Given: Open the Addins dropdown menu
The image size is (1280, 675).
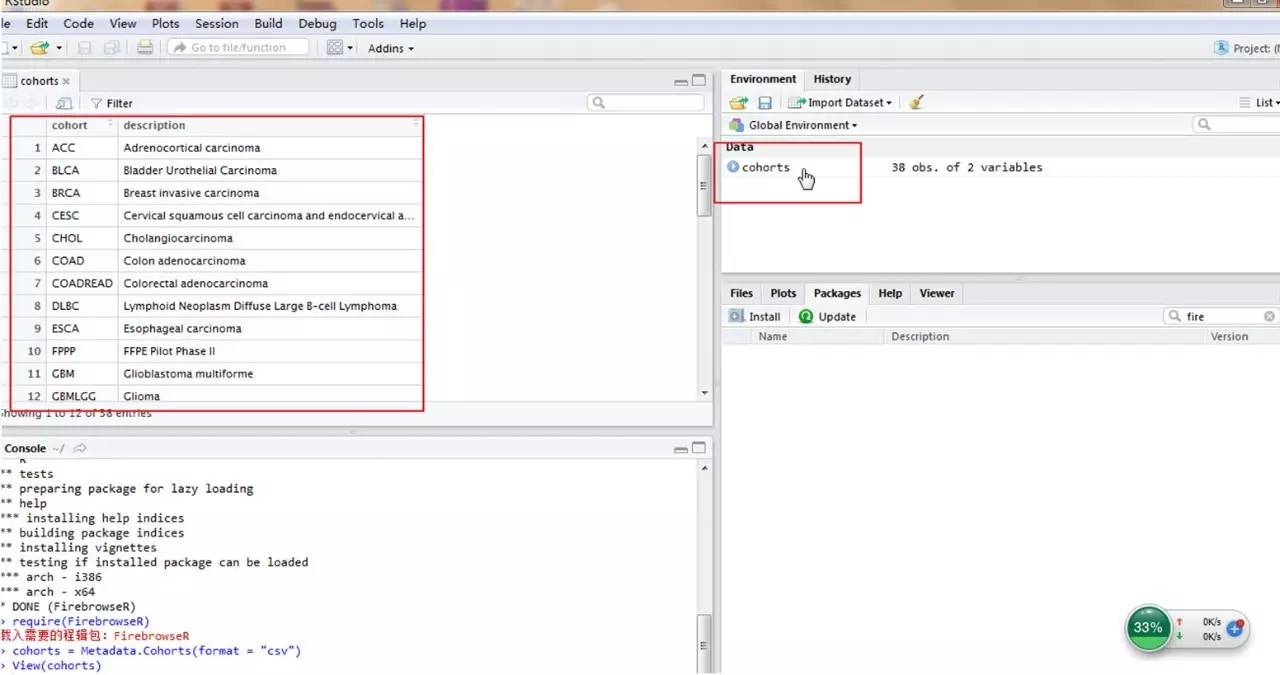Looking at the screenshot, I should tap(390, 48).
